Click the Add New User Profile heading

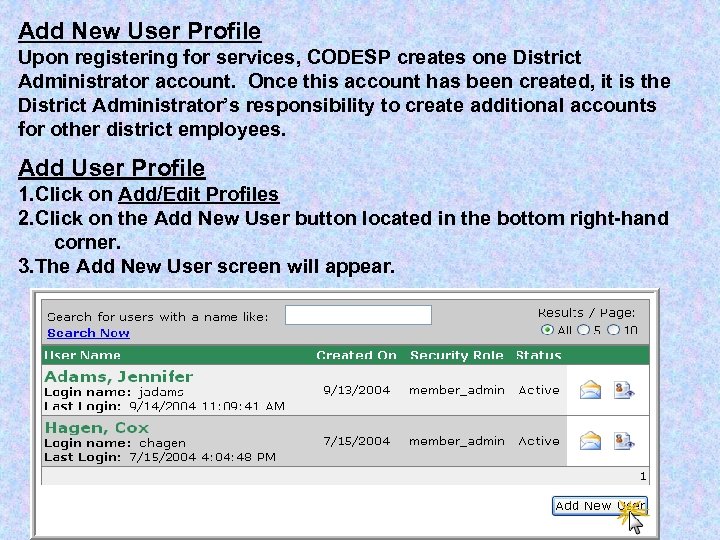point(140,31)
